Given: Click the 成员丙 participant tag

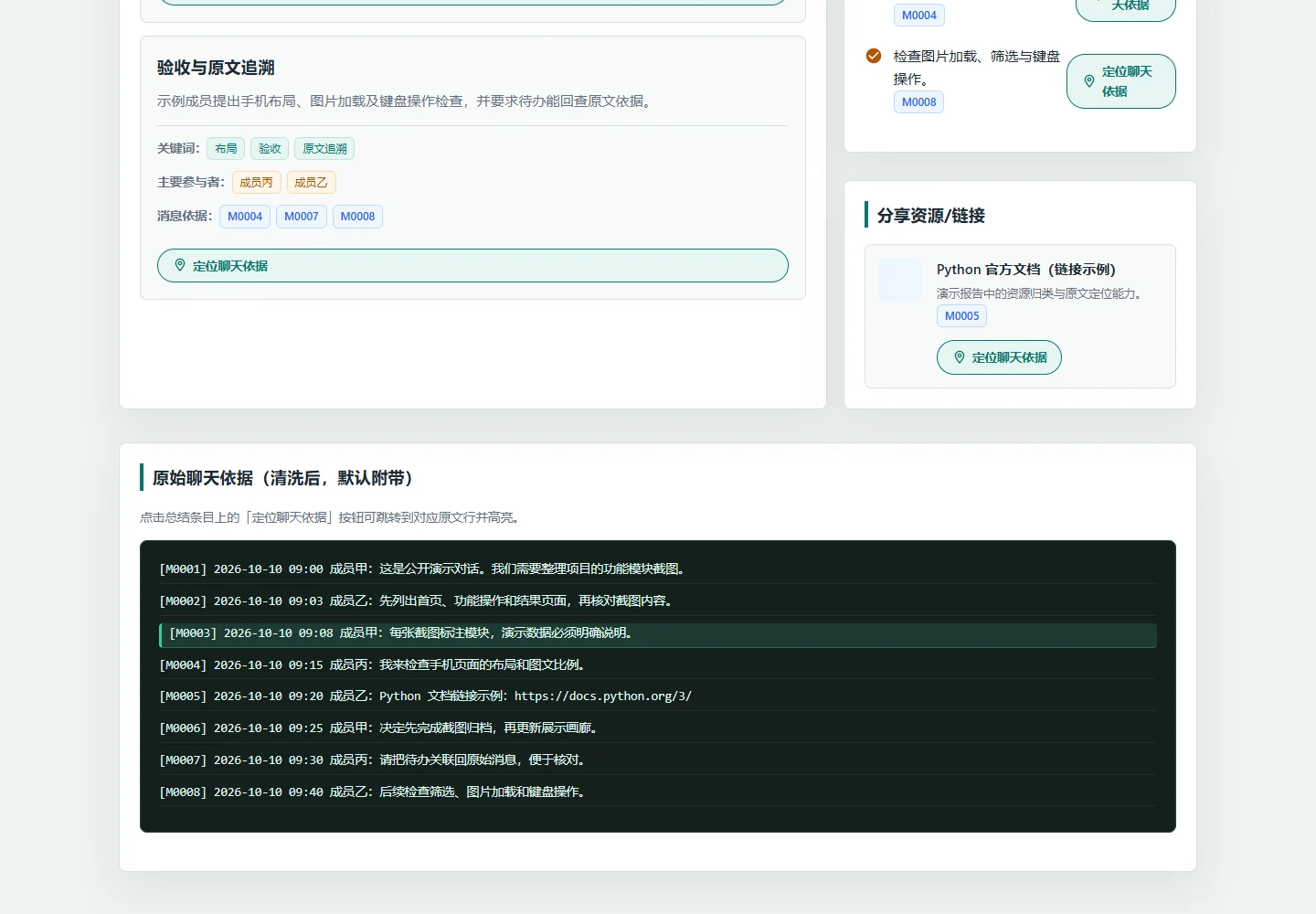Looking at the screenshot, I should pyautogui.click(x=256, y=182).
